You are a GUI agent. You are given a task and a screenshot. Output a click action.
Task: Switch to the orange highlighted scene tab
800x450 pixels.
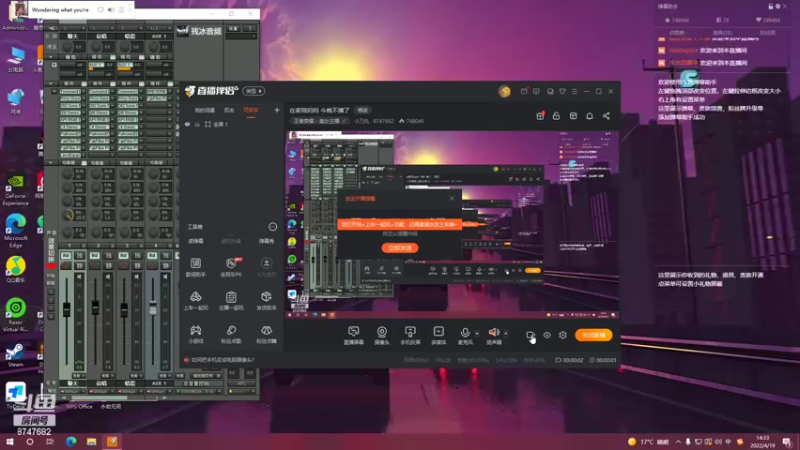251,110
